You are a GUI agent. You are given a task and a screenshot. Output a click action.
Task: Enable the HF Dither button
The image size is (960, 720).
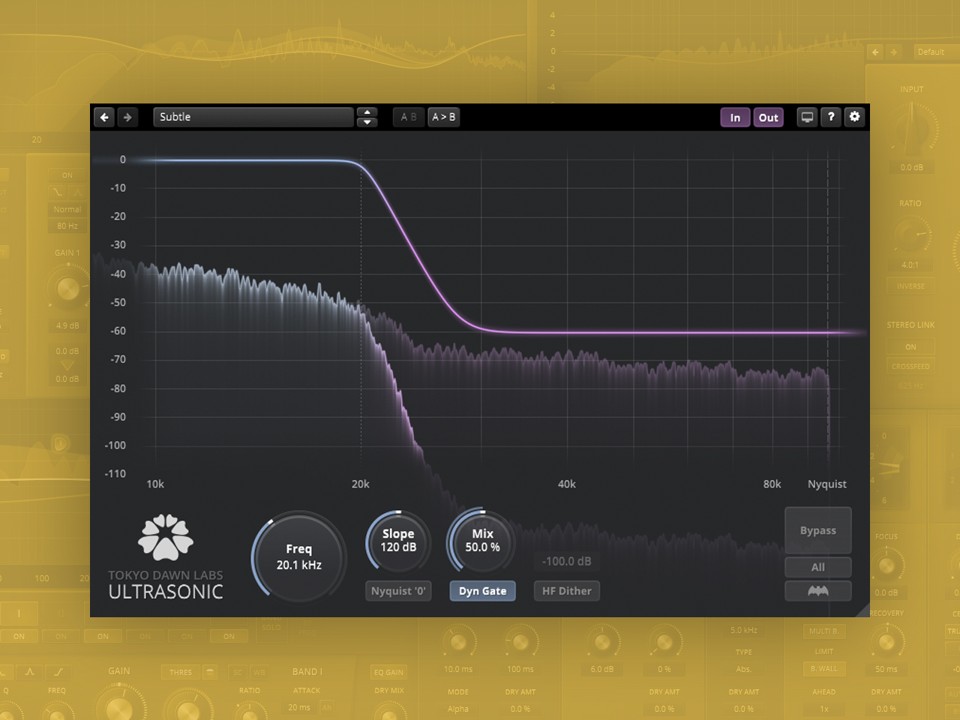pyautogui.click(x=566, y=591)
